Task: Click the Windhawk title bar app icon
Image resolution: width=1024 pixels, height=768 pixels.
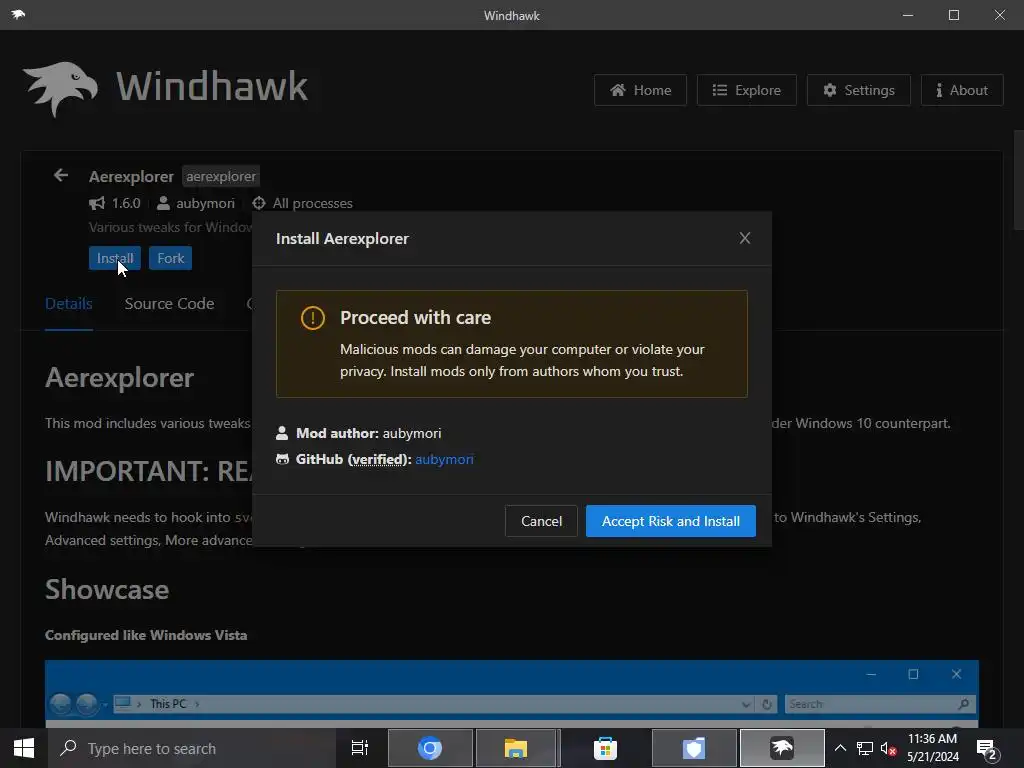Action: [x=18, y=14]
